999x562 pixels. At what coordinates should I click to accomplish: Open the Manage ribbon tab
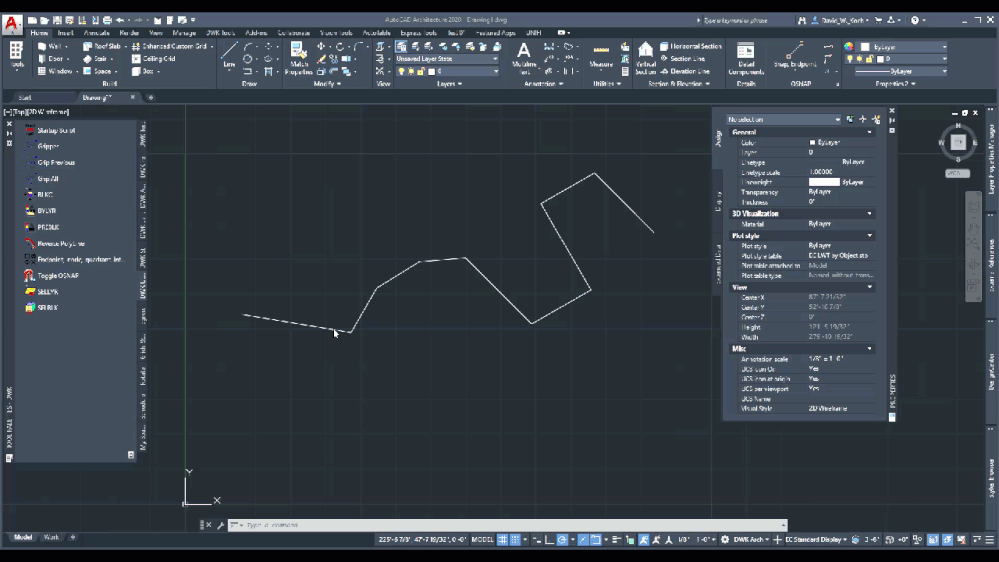183,32
